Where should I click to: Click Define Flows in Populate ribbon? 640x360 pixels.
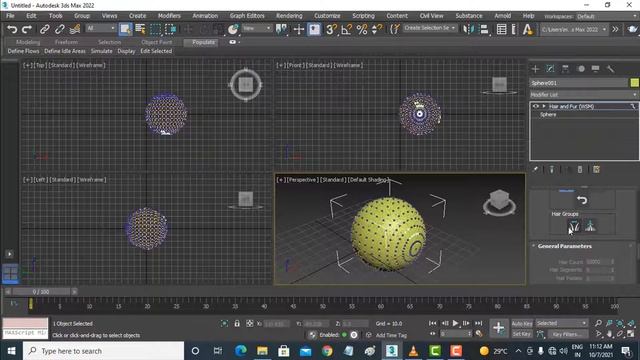tap(23, 51)
